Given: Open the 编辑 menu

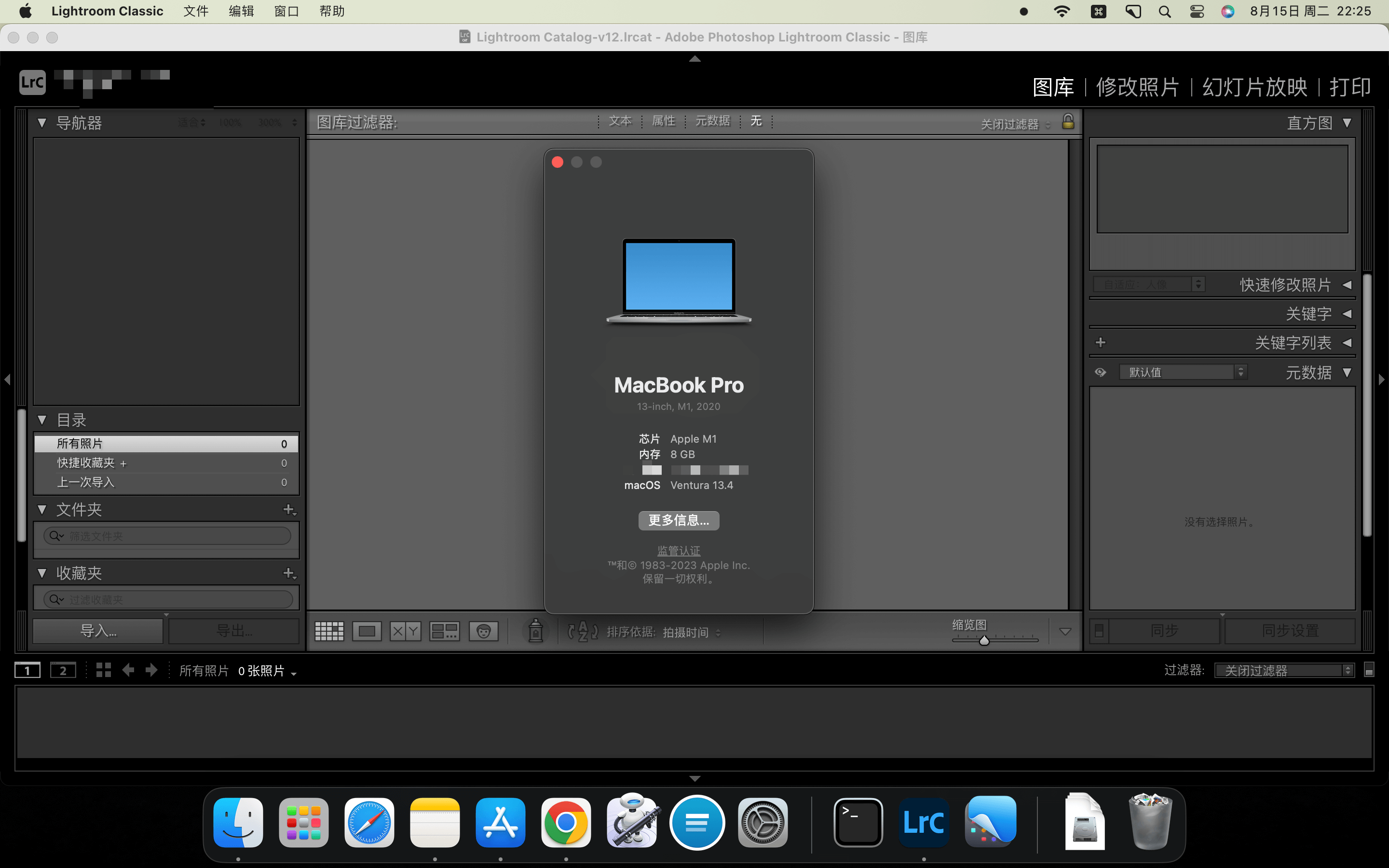Looking at the screenshot, I should pos(241,12).
